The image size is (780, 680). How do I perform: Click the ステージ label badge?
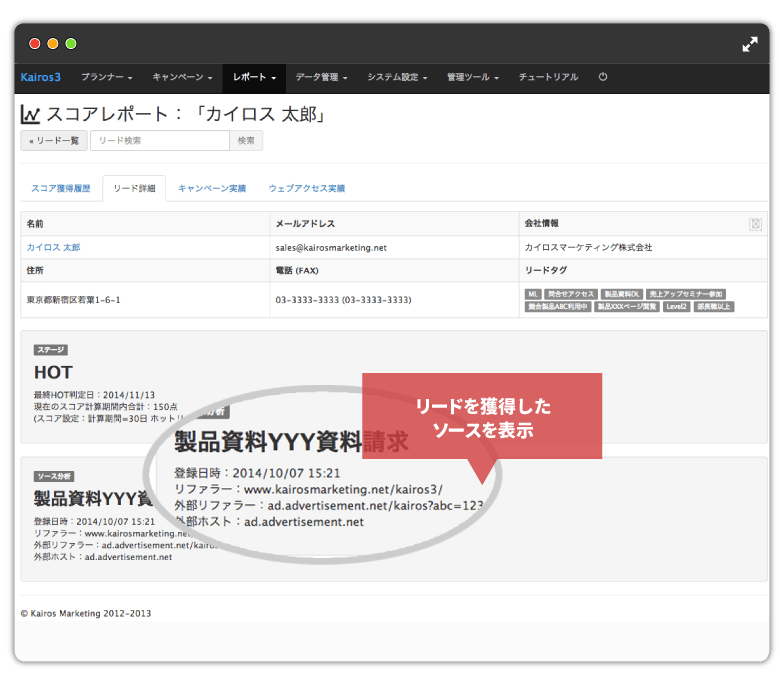(51, 350)
